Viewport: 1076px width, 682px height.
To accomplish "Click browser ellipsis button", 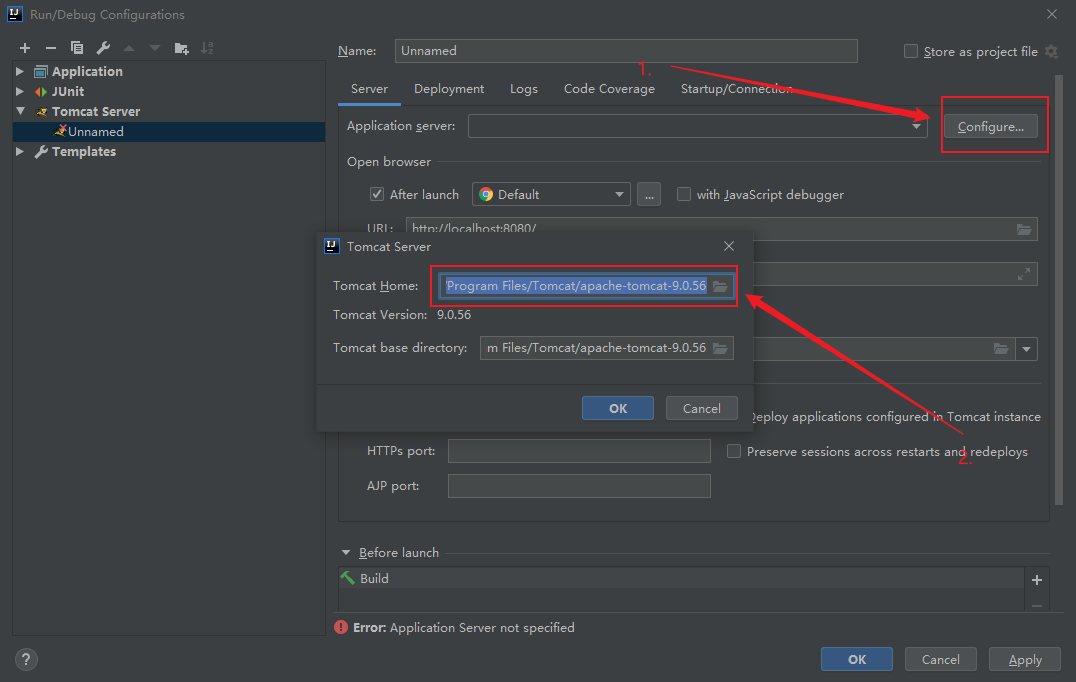I will click(x=649, y=194).
